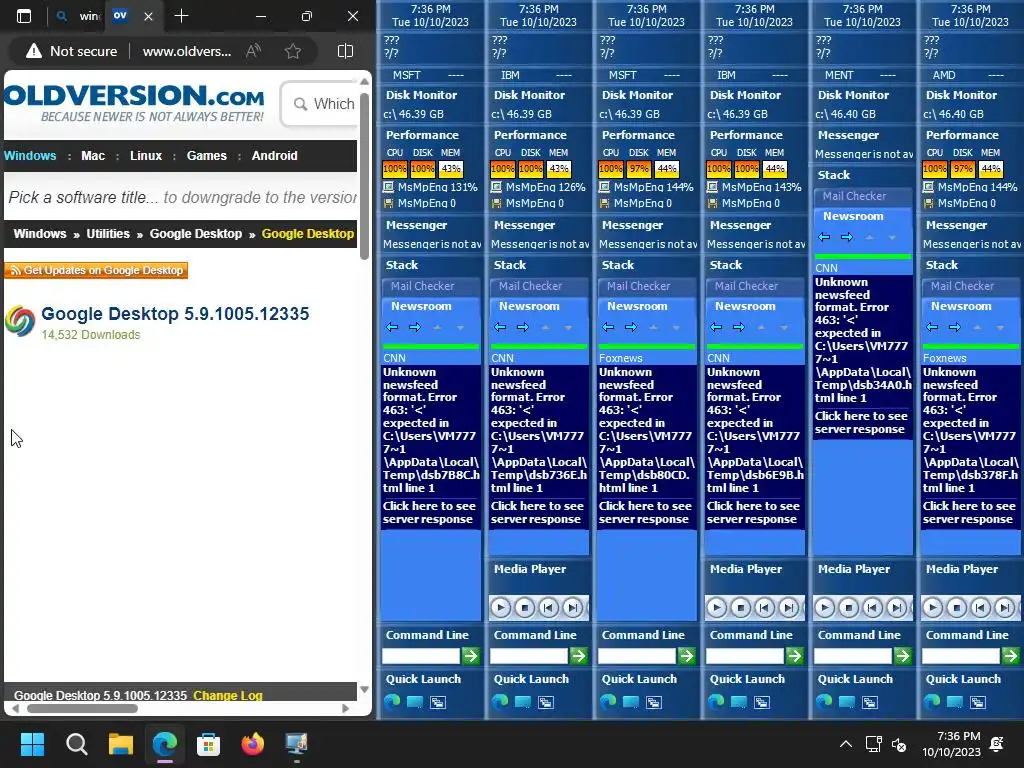Viewport: 1024px width, 768px height.
Task: Collapse Newsroom header in MENT sidebar
Action: pos(853,216)
